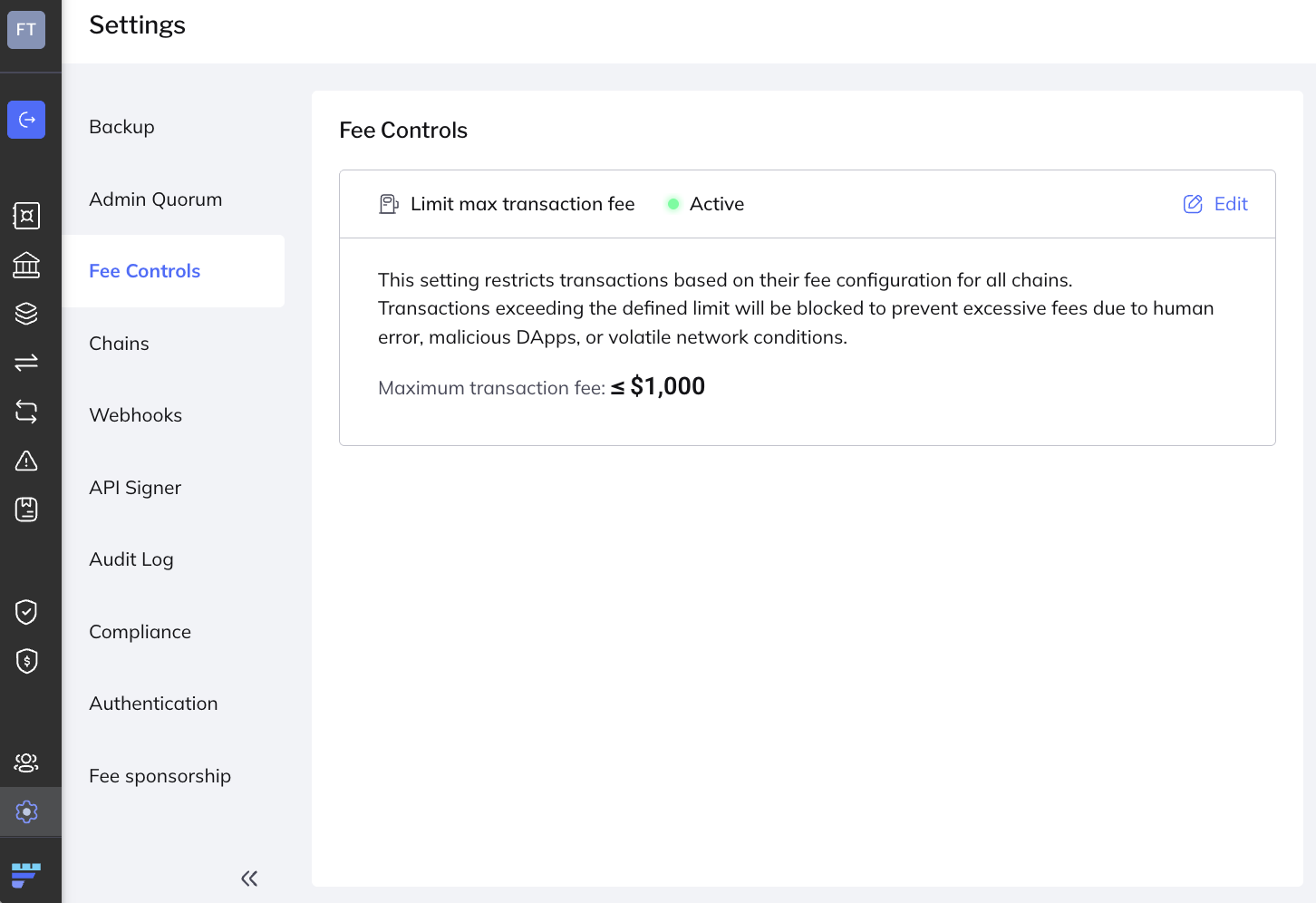
Task: Click the warning triangle icon
Action: pyautogui.click(x=26, y=461)
